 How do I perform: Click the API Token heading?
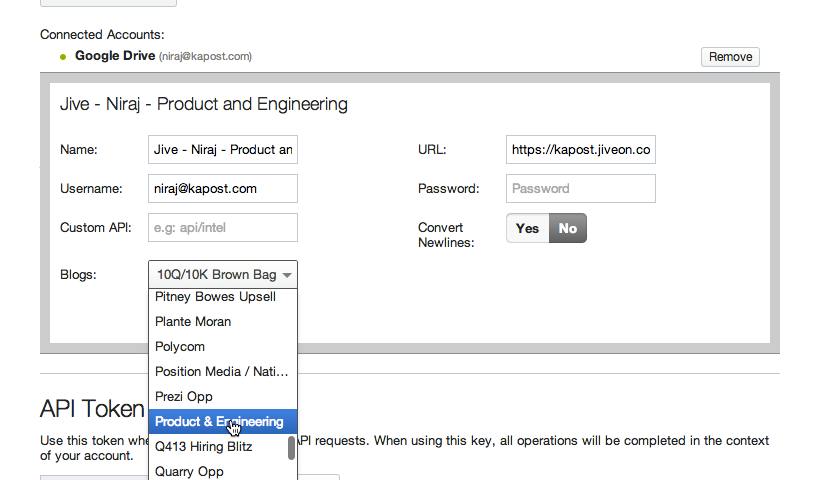point(92,409)
